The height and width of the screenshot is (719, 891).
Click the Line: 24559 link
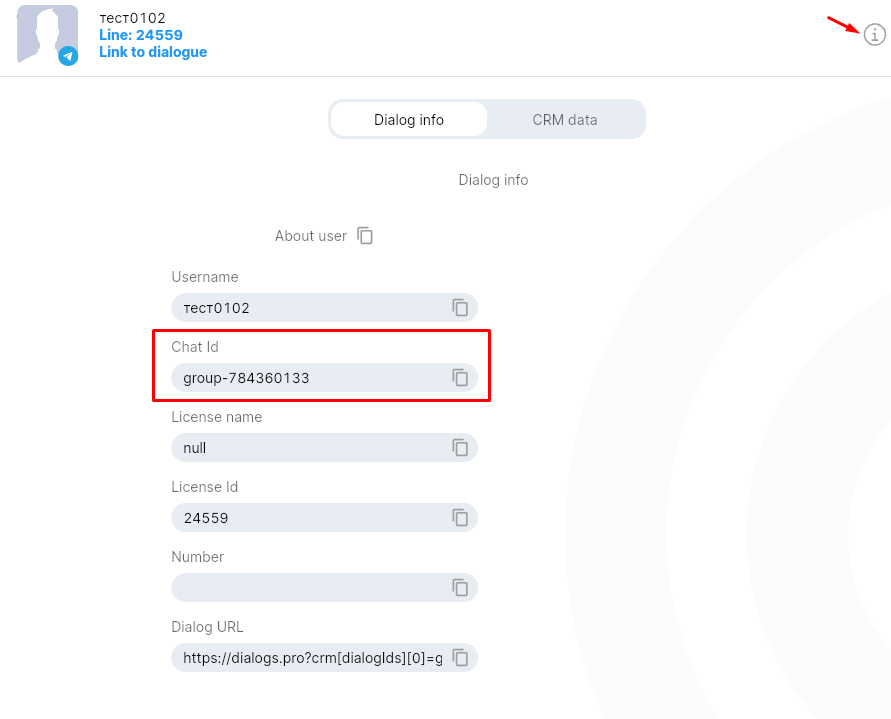pyautogui.click(x=141, y=35)
